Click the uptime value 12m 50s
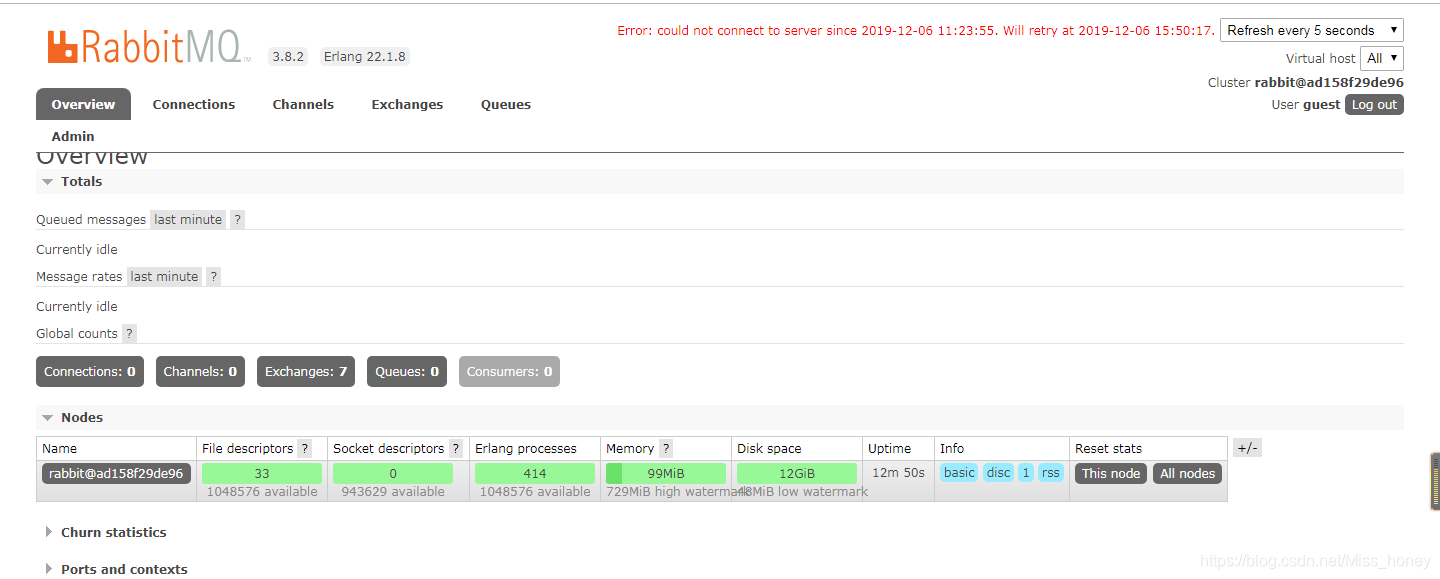1440x579 pixels. (x=898, y=472)
